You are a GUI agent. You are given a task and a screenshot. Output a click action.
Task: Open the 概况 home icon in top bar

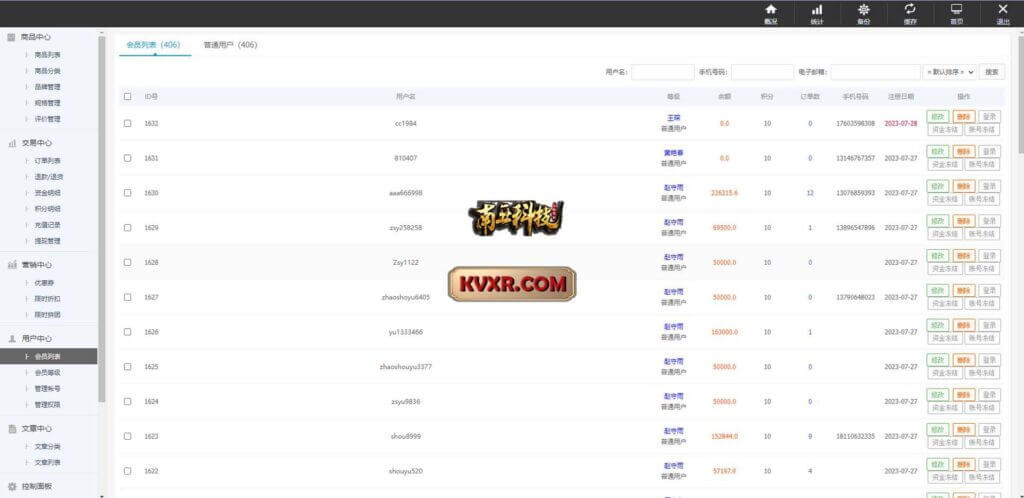(771, 10)
